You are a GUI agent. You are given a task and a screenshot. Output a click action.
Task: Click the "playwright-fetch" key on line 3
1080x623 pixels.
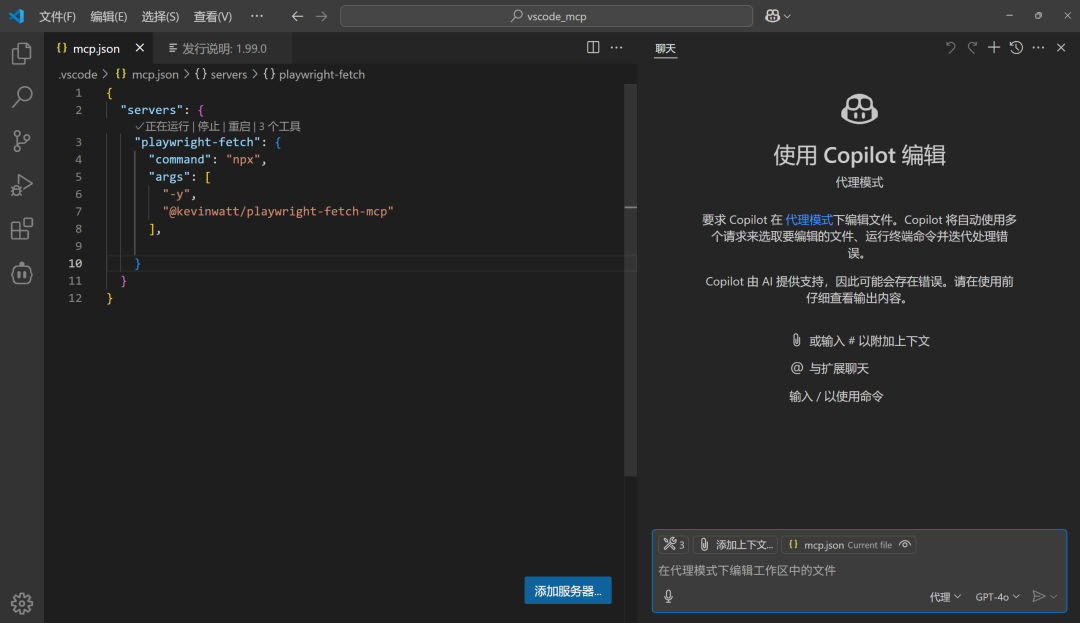tap(198, 142)
